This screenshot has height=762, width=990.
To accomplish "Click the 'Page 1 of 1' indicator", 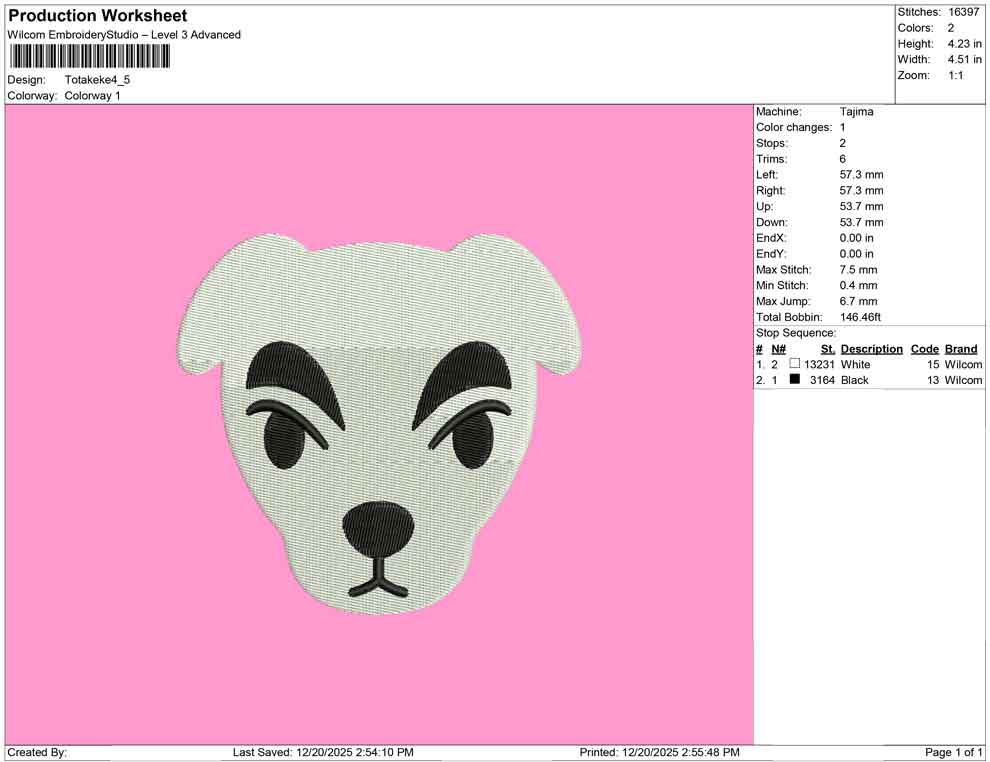I will (954, 752).
